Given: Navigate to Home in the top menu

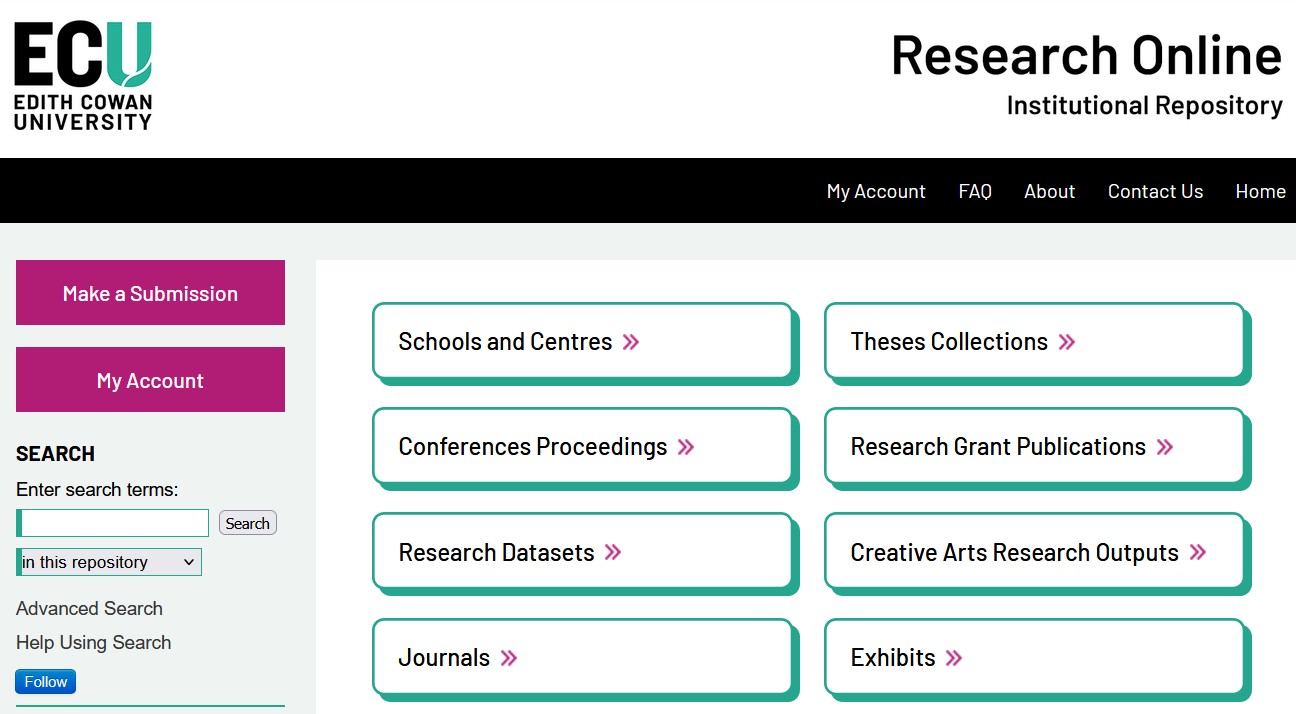Looking at the screenshot, I should click(1260, 191).
